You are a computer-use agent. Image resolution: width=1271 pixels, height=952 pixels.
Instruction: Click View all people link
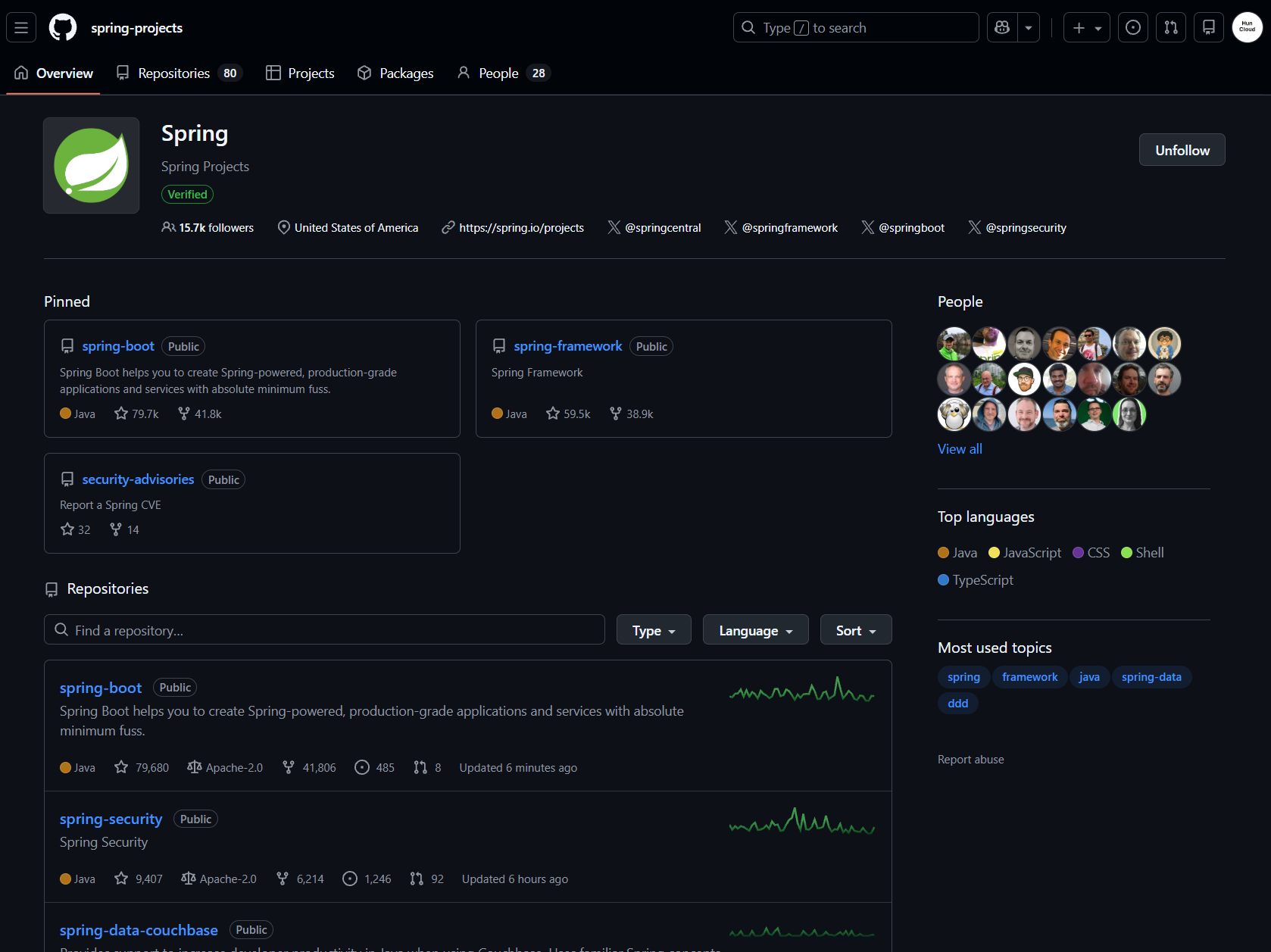pos(960,449)
